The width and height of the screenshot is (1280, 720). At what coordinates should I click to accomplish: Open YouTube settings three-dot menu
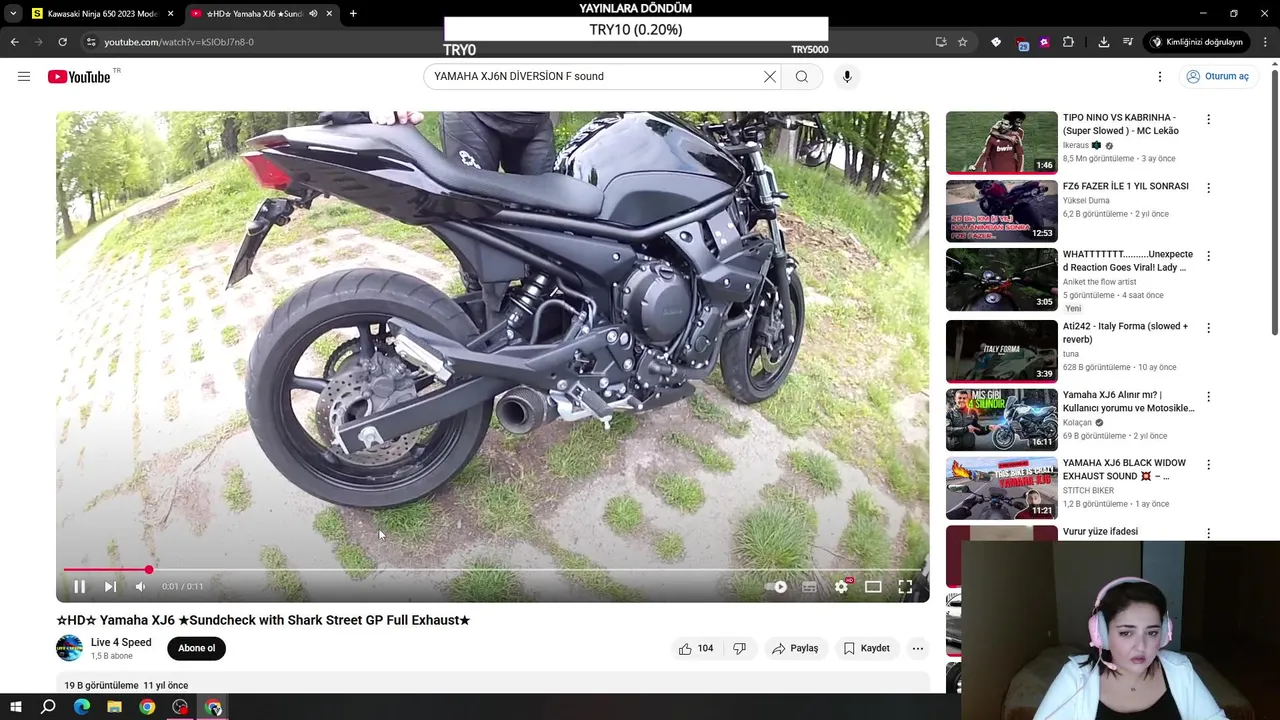(x=1160, y=76)
